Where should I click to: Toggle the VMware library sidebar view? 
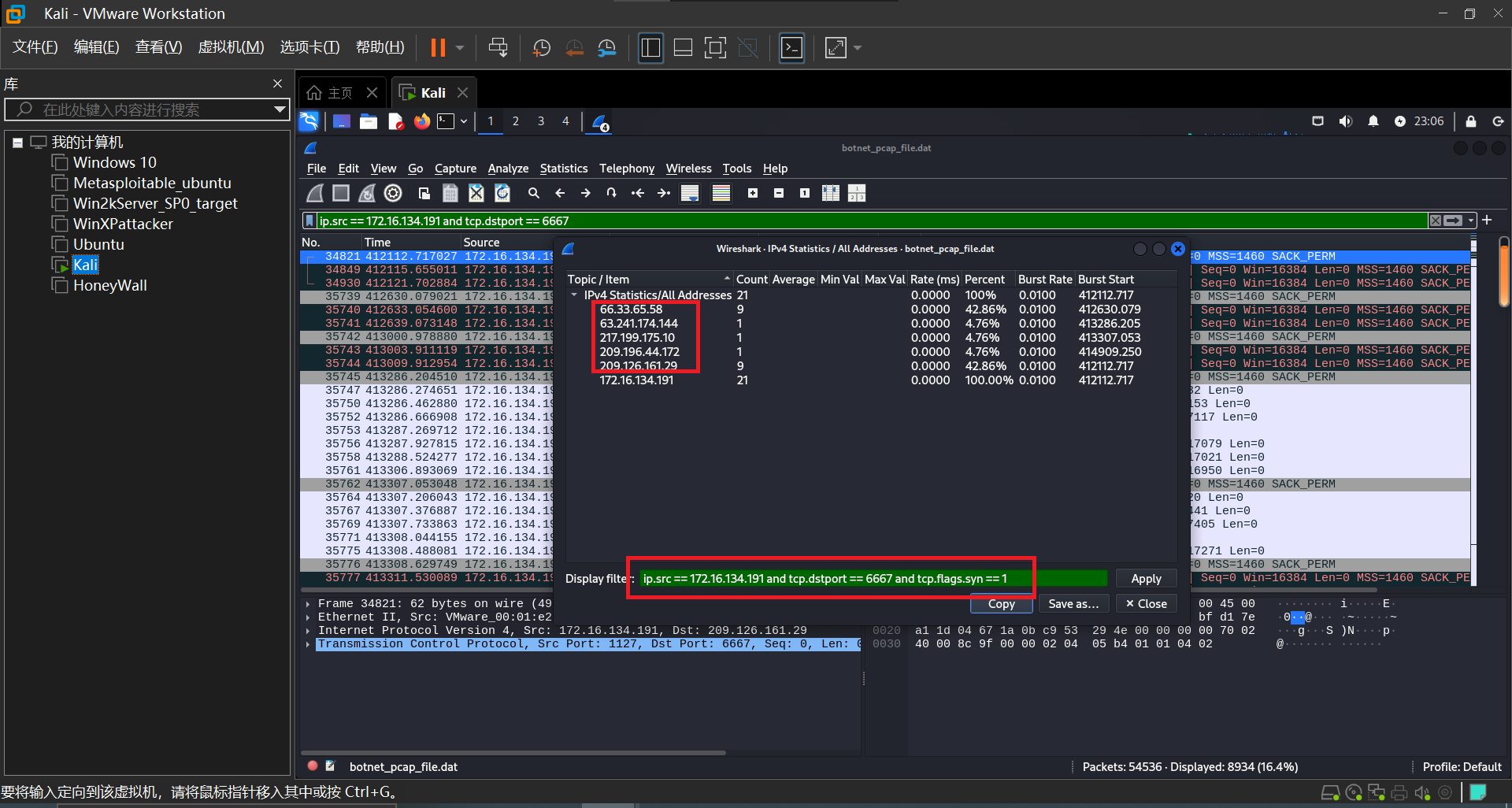650,48
